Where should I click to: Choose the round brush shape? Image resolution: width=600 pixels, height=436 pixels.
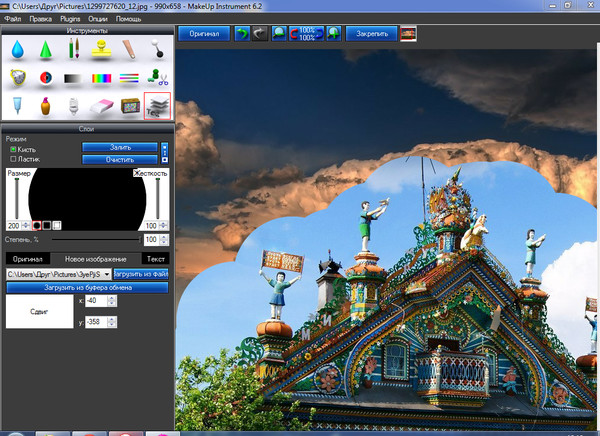(x=37, y=225)
